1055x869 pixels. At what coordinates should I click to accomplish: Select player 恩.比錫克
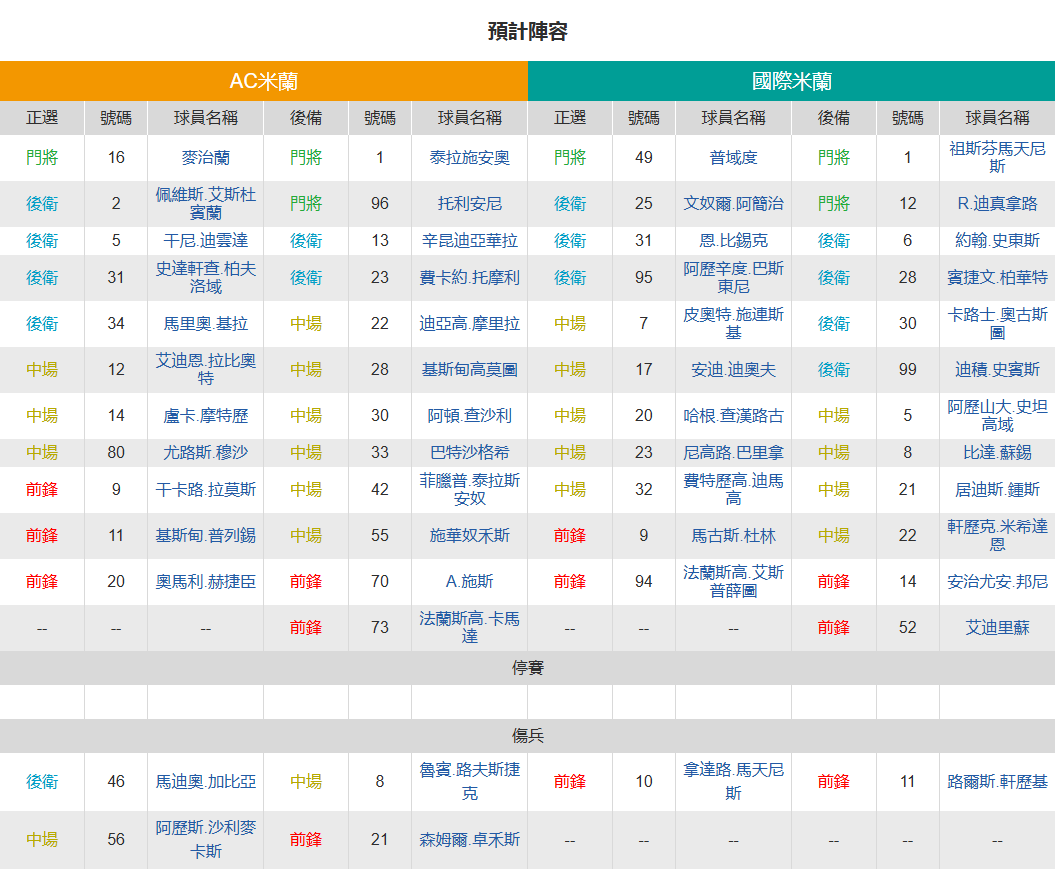733,240
